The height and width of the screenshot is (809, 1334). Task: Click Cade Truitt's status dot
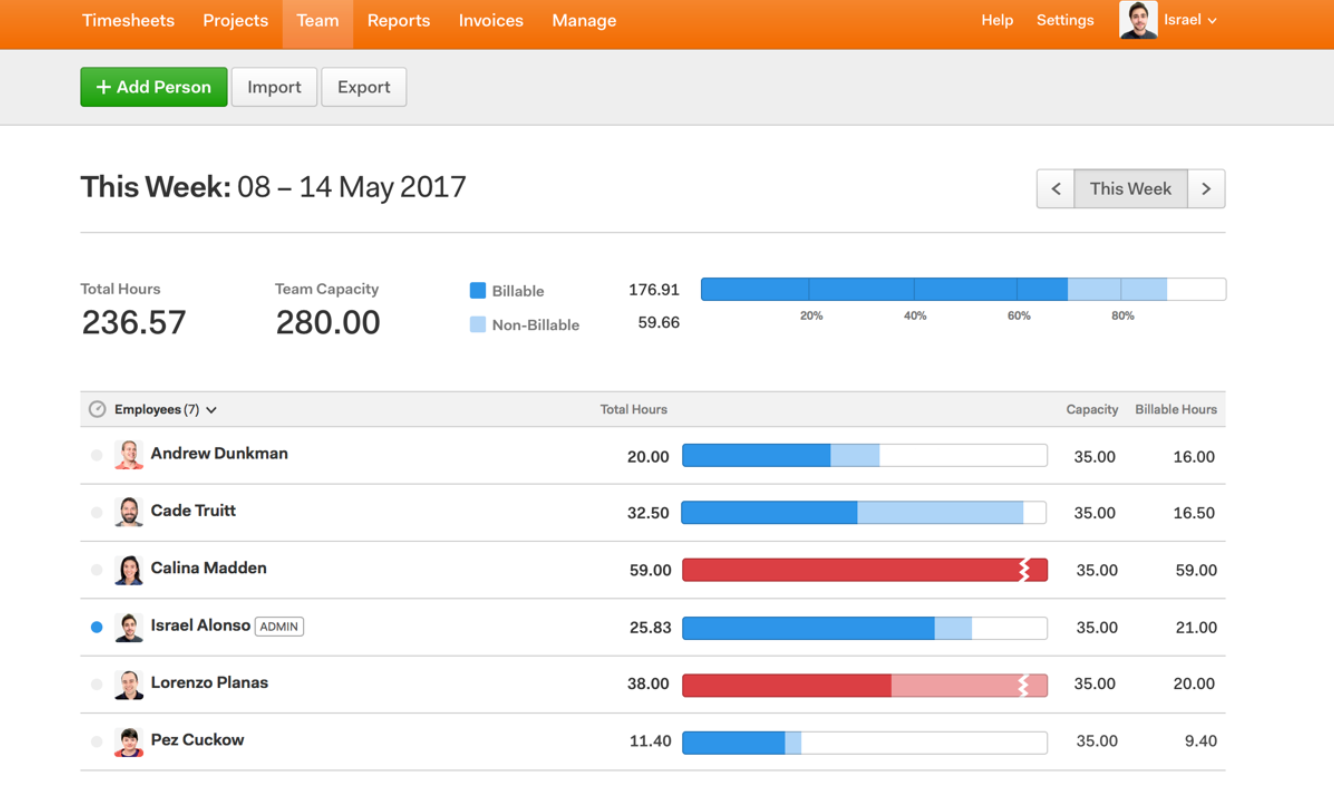coord(97,512)
